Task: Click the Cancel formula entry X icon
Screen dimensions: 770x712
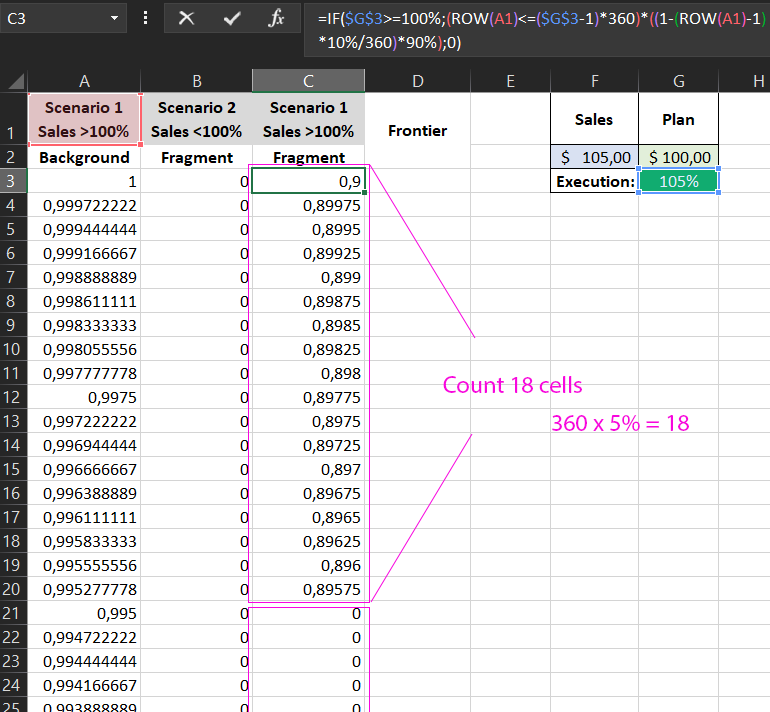Action: click(x=185, y=18)
